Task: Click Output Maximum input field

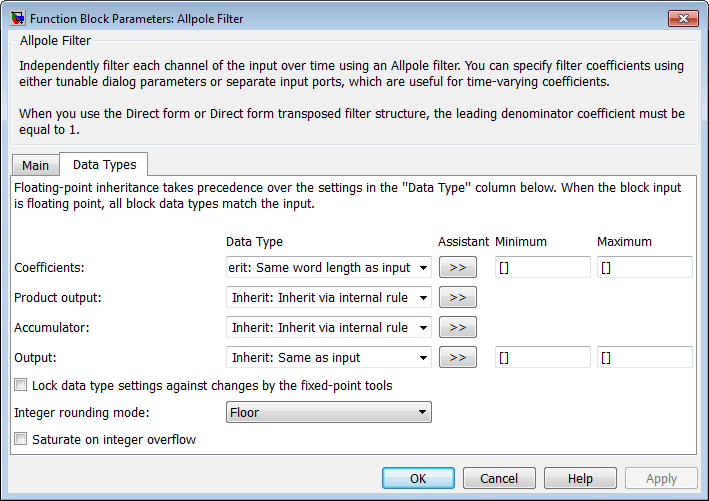Action: pyautogui.click(x=644, y=357)
